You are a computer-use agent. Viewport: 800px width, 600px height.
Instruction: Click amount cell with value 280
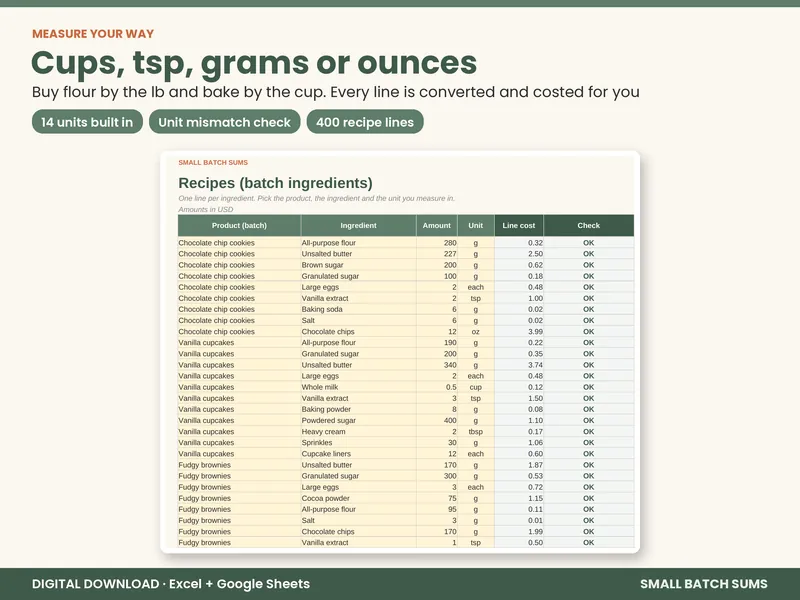pos(437,243)
